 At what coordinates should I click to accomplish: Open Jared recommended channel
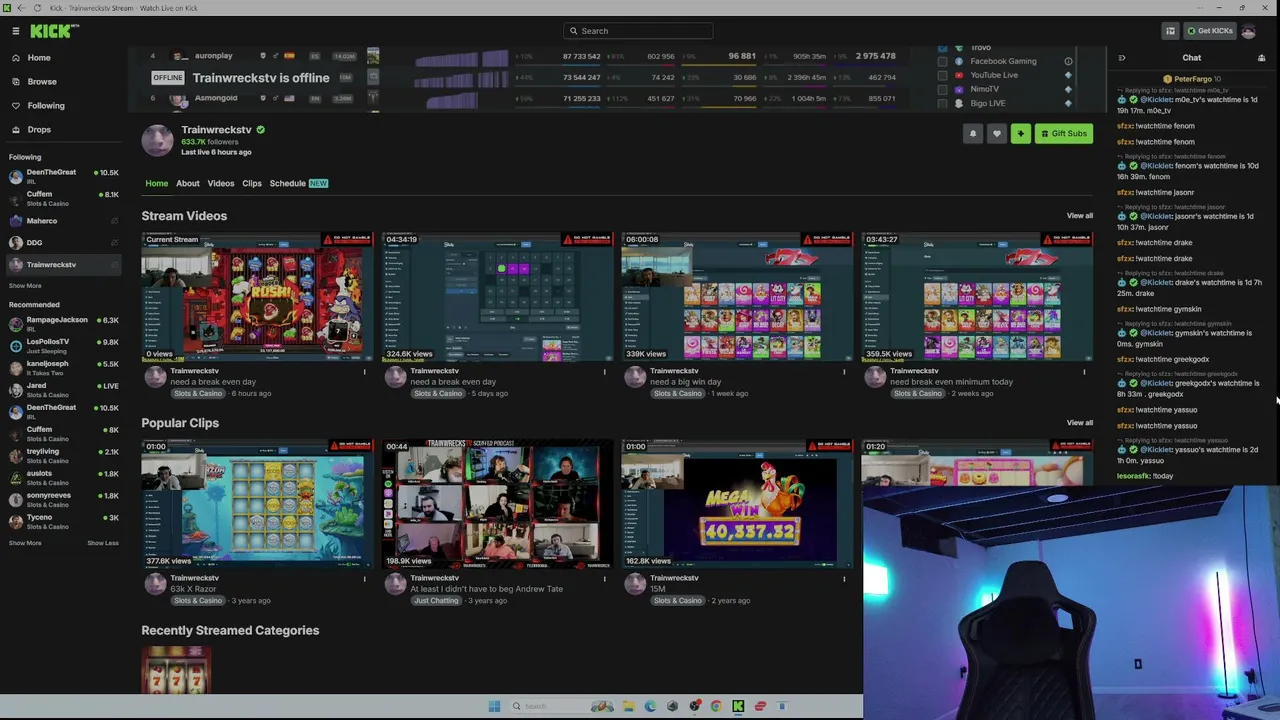63,390
